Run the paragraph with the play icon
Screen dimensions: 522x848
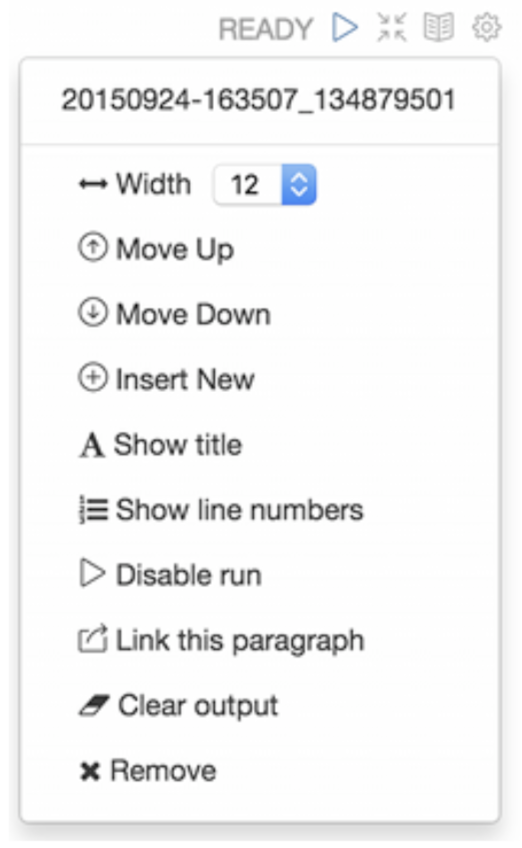[345, 28]
